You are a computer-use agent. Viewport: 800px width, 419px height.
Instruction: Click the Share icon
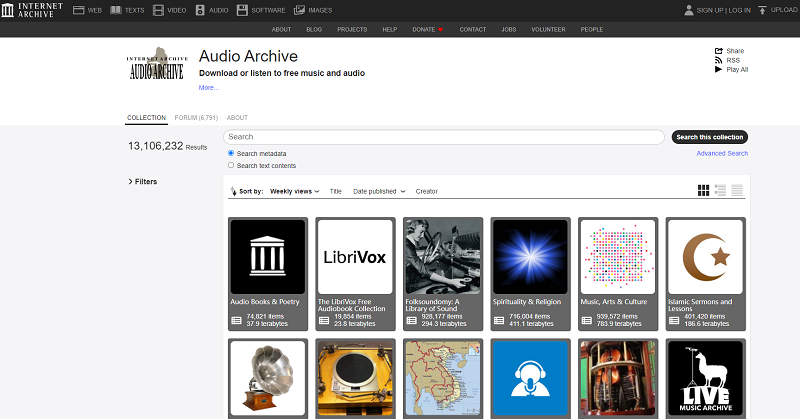click(x=719, y=51)
